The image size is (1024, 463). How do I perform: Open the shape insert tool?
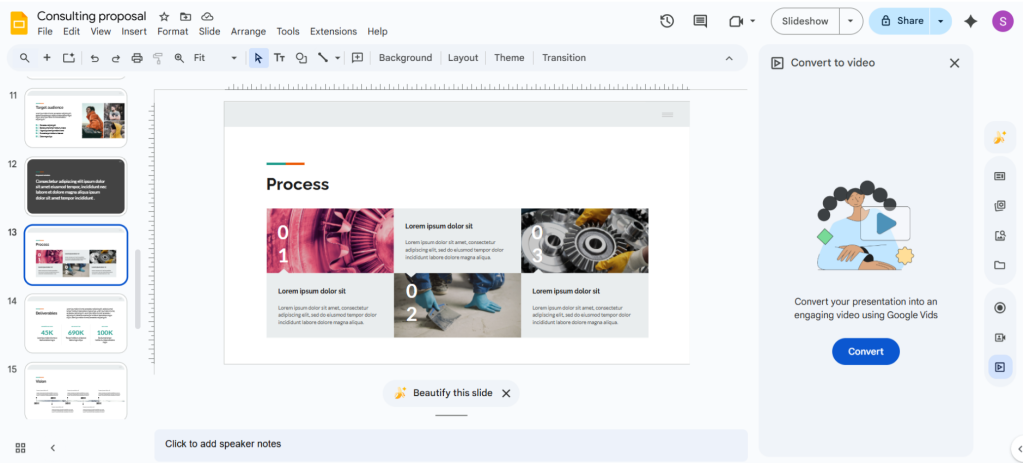pos(301,58)
